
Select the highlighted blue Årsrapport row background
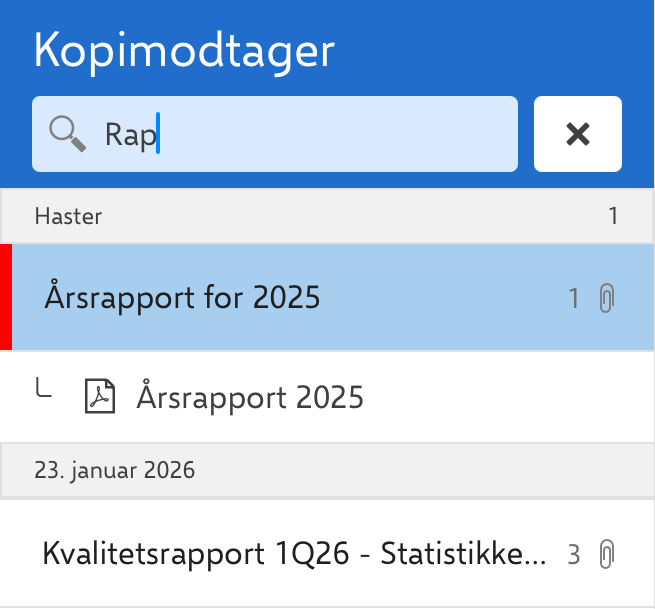coord(333,297)
